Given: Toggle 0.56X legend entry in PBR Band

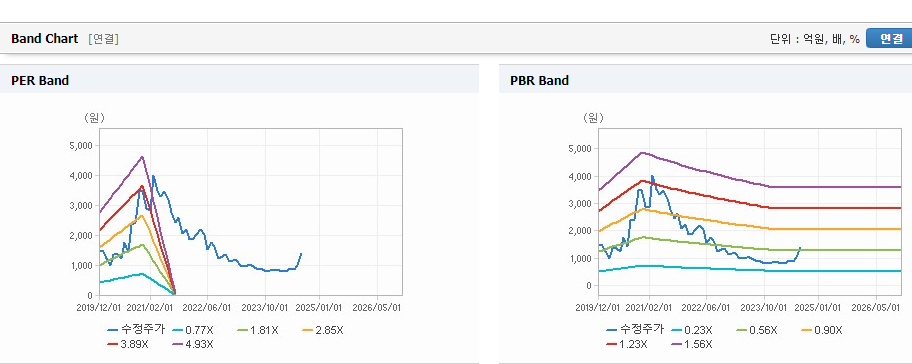Looking at the screenshot, I should [757, 330].
